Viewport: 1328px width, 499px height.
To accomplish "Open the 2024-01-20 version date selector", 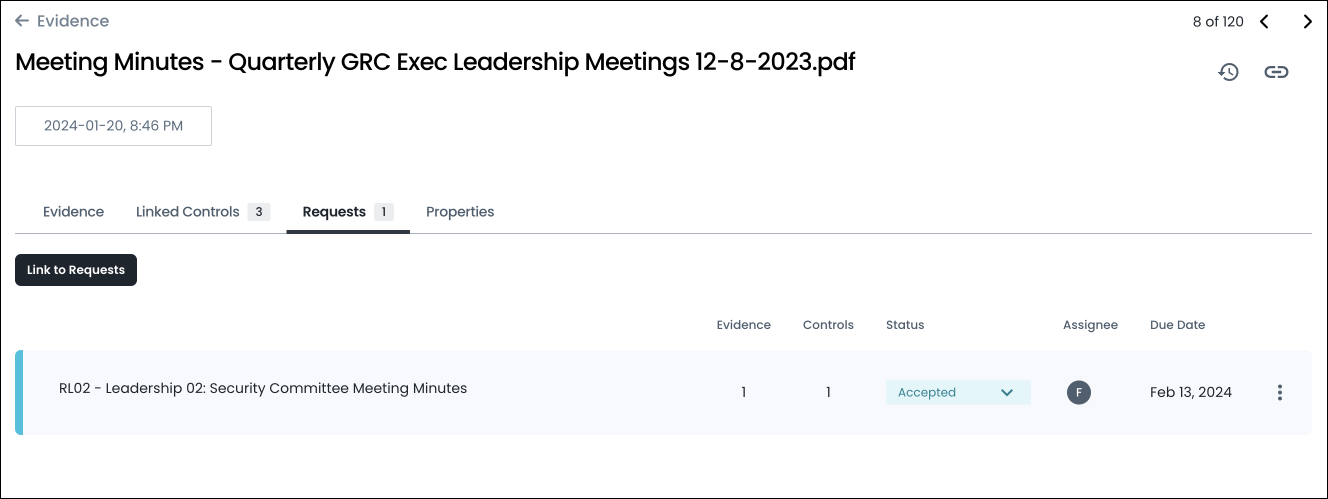I will click(113, 126).
